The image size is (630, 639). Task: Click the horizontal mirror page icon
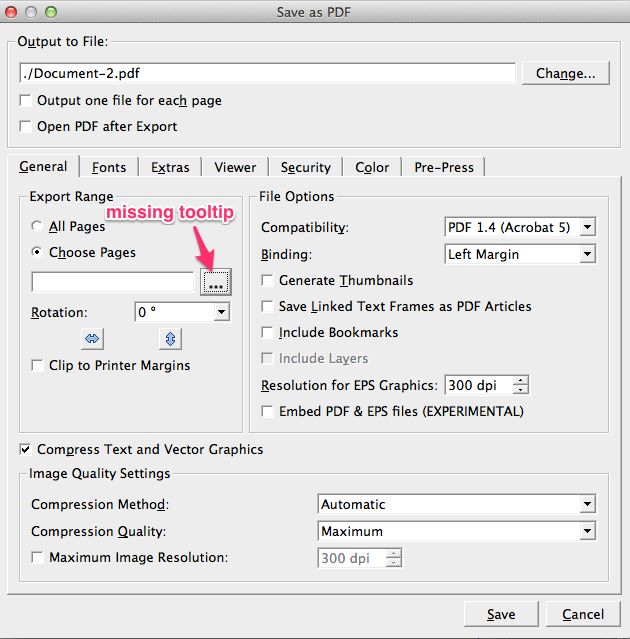(x=93, y=339)
